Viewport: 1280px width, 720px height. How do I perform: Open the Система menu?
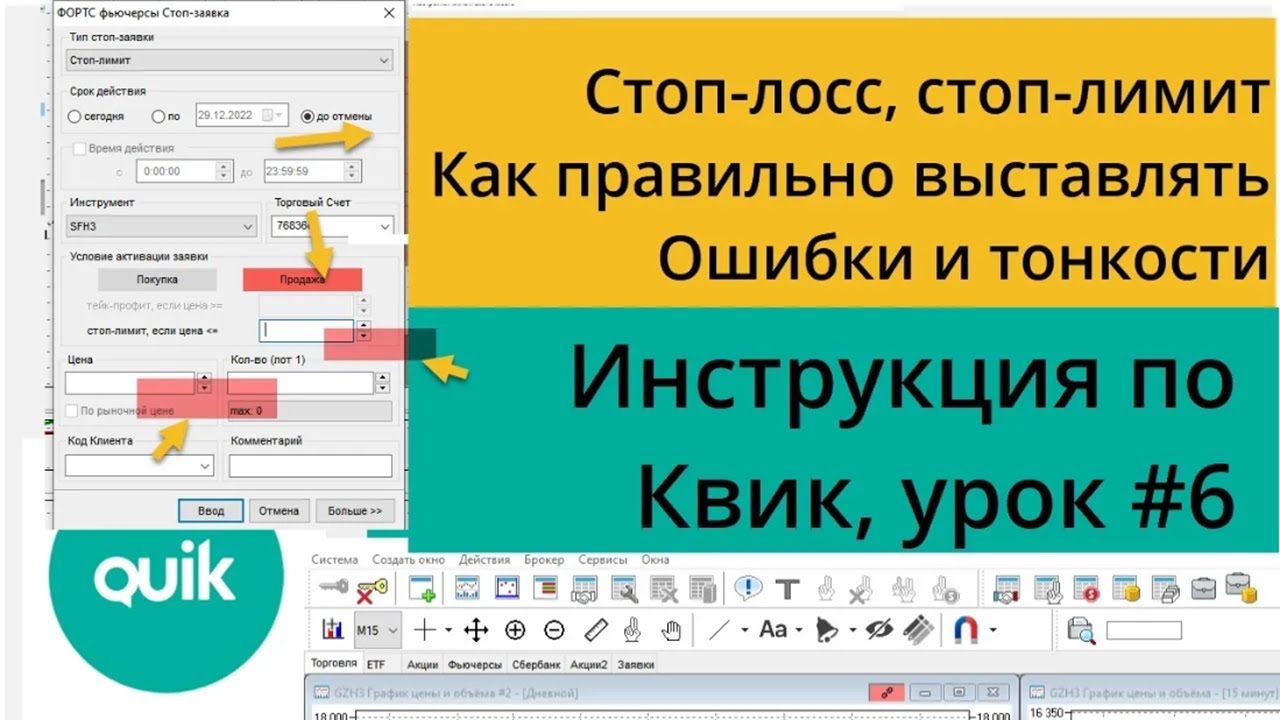(x=334, y=560)
